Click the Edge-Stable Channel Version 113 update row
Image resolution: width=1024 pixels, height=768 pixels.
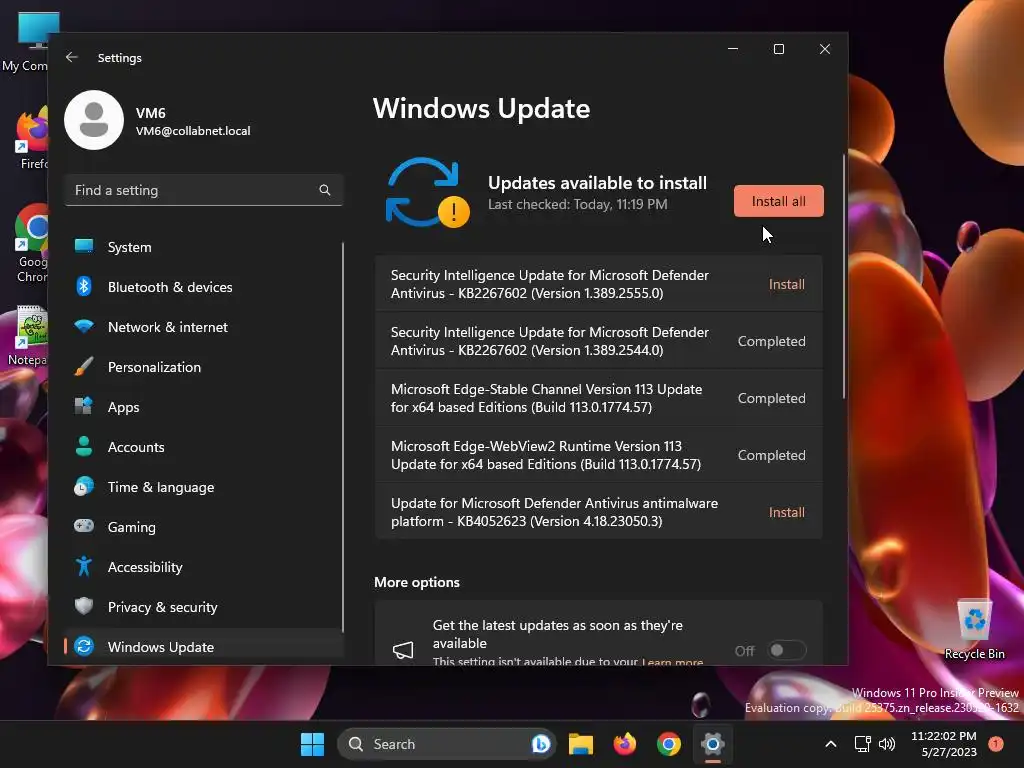tap(598, 398)
